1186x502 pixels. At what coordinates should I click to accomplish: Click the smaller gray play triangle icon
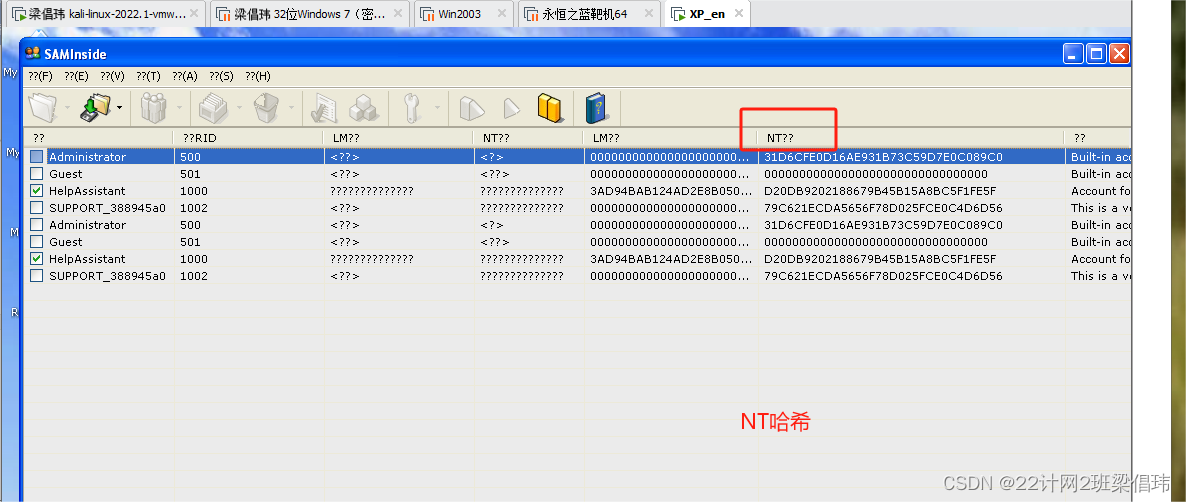(512, 109)
